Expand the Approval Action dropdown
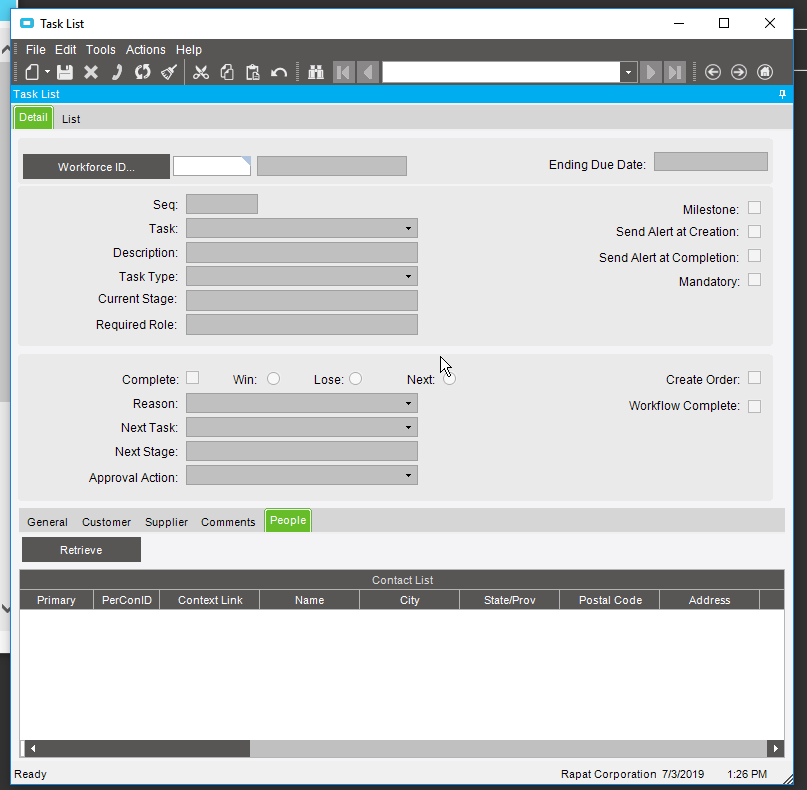This screenshot has height=790, width=807. pos(408,476)
